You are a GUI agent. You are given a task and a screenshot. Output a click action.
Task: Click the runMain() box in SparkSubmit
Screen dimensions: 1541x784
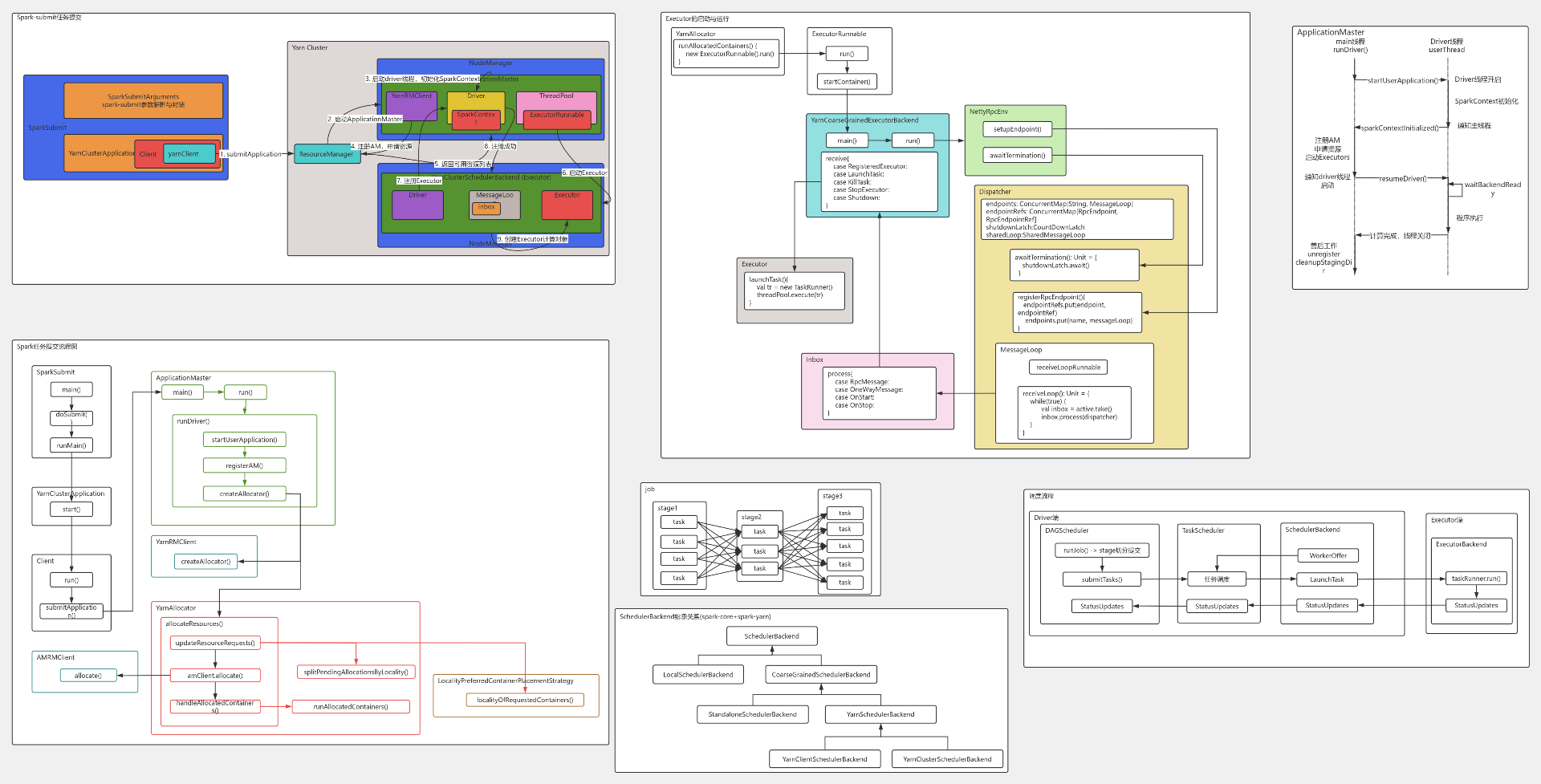pos(71,445)
